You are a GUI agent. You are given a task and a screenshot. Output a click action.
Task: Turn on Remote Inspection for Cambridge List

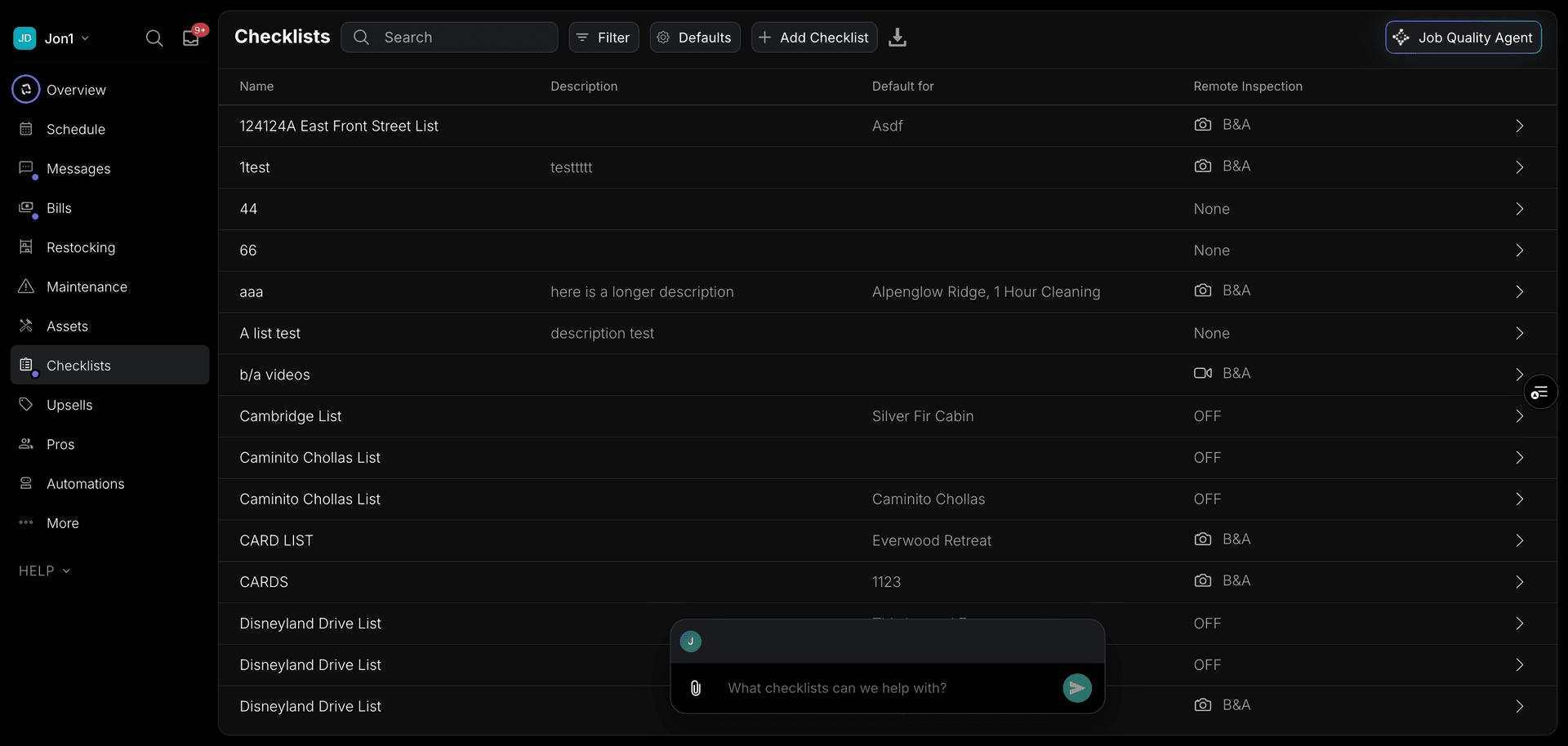point(1207,415)
